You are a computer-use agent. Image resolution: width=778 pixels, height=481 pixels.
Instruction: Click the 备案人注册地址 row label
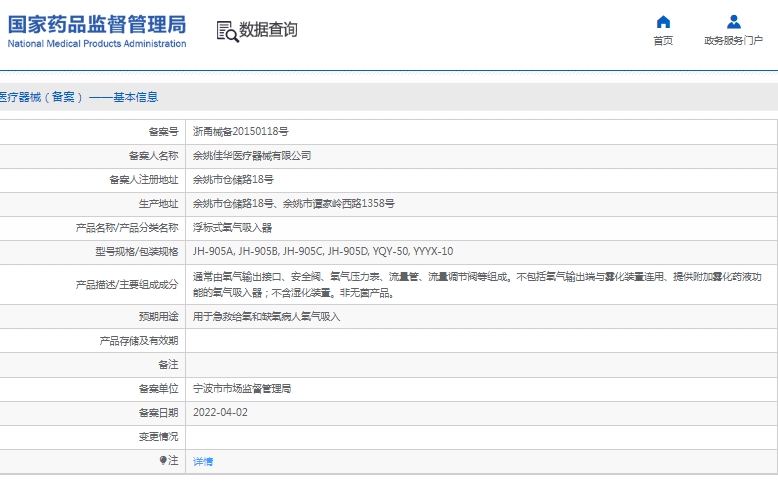point(143,180)
